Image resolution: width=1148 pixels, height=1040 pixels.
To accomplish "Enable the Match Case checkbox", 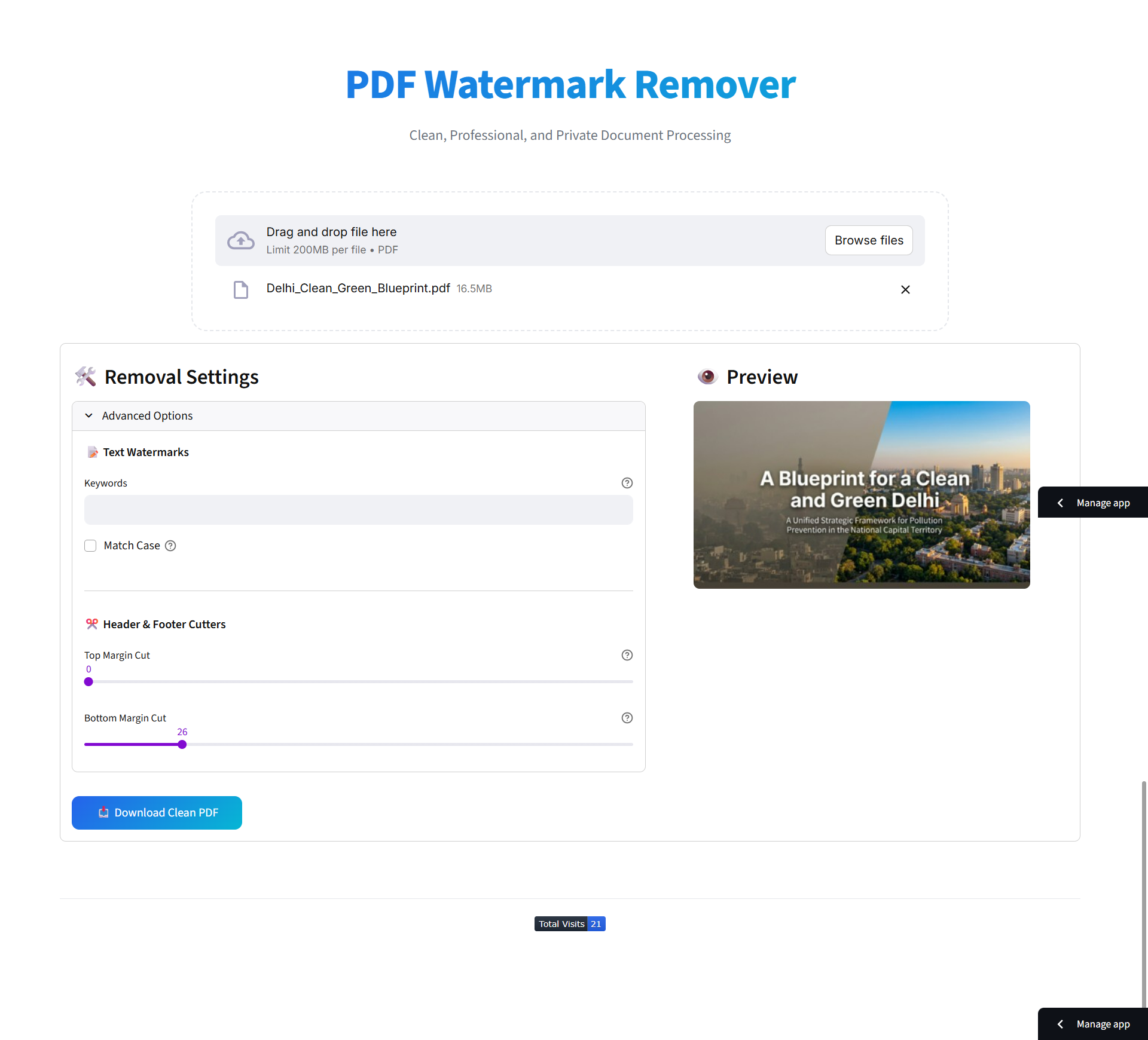I will pos(90,545).
